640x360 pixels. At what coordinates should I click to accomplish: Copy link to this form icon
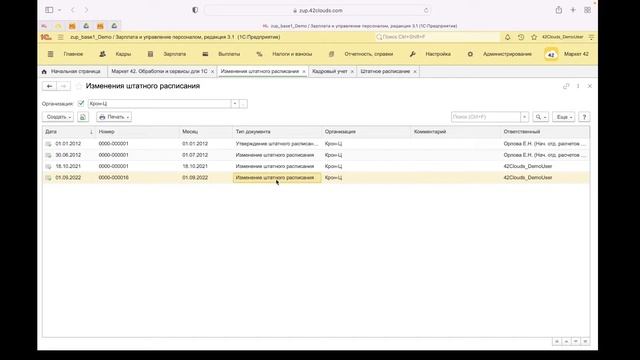566,86
